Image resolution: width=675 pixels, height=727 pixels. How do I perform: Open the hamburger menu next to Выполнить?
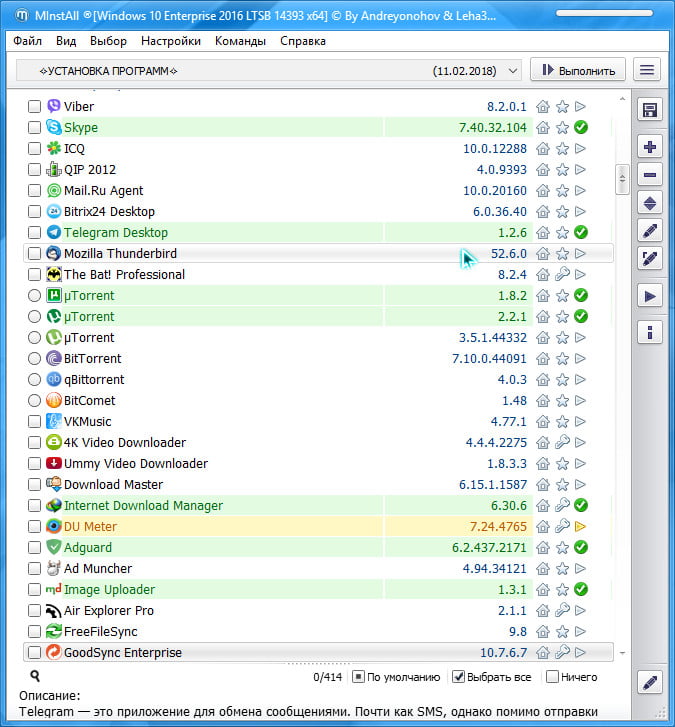pyautogui.click(x=648, y=70)
